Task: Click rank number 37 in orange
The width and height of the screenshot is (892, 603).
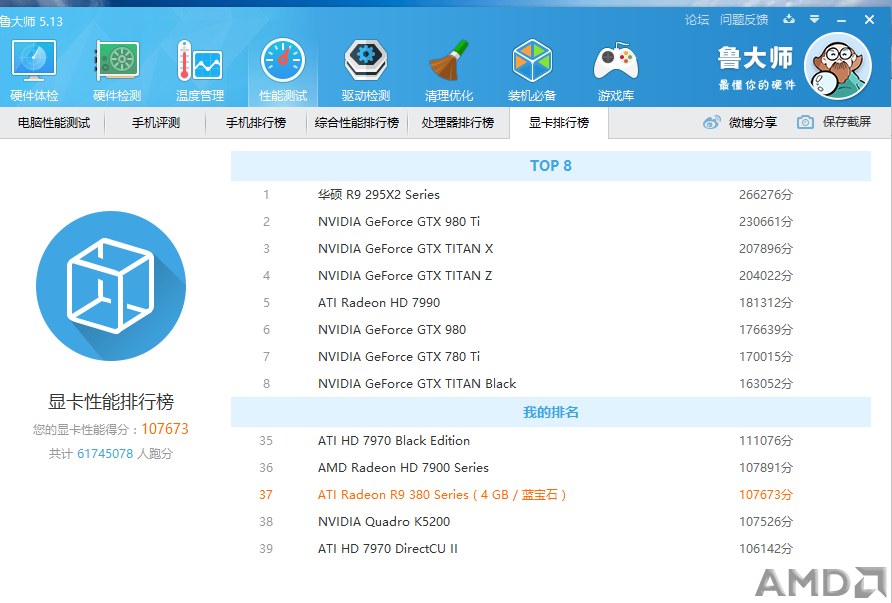Action: coord(266,495)
